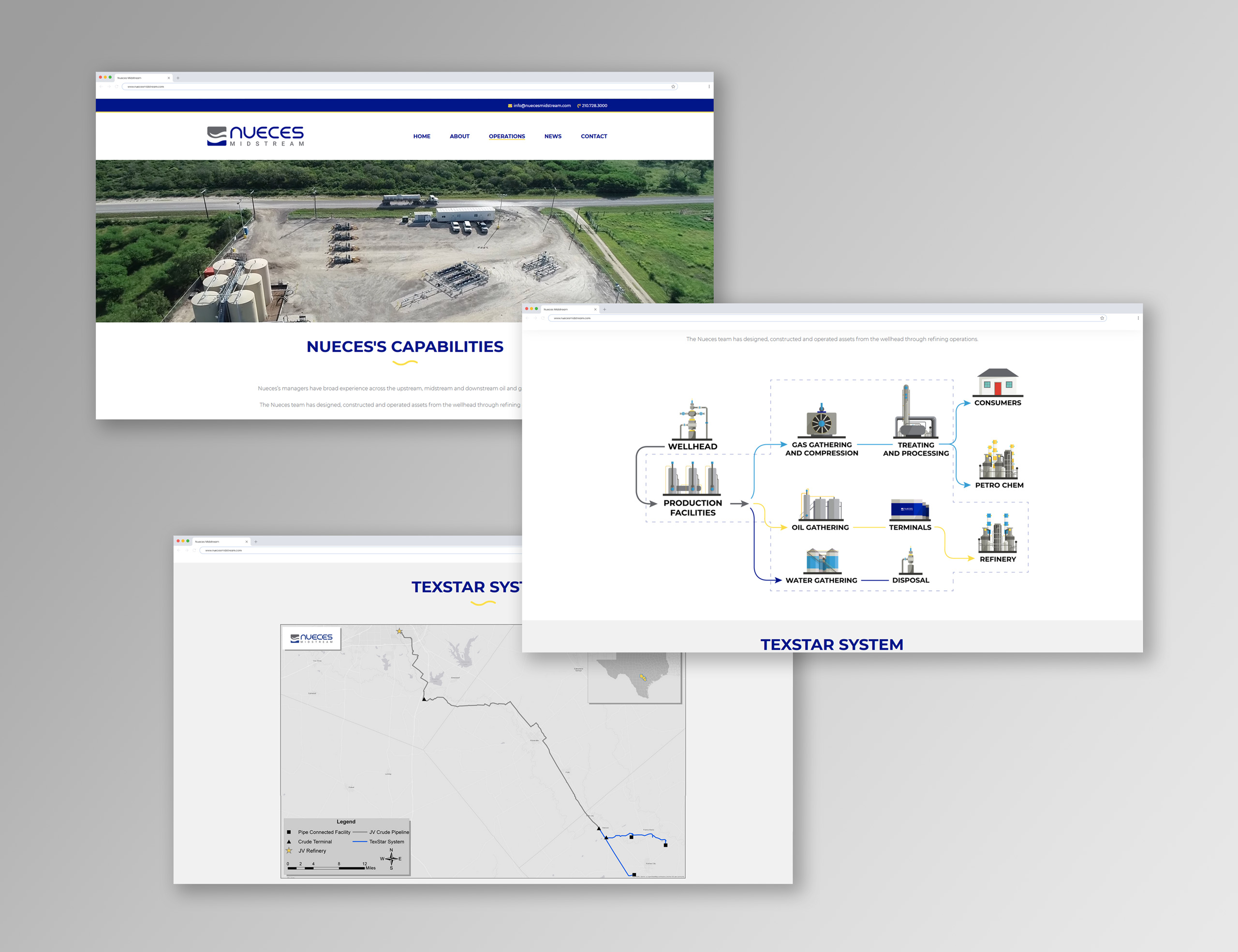This screenshot has width=1238, height=952.
Task: Click the address bar in the map window
Action: click(x=360, y=551)
